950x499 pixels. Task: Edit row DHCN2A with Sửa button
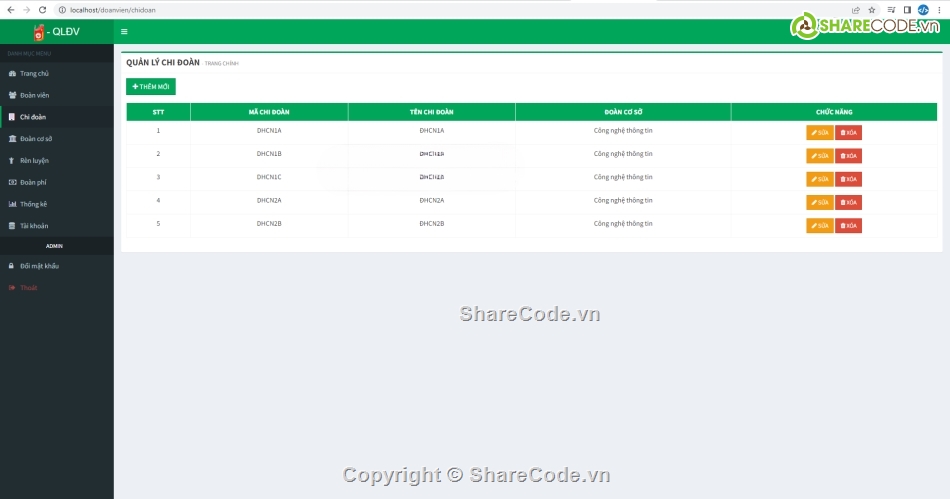coord(820,202)
